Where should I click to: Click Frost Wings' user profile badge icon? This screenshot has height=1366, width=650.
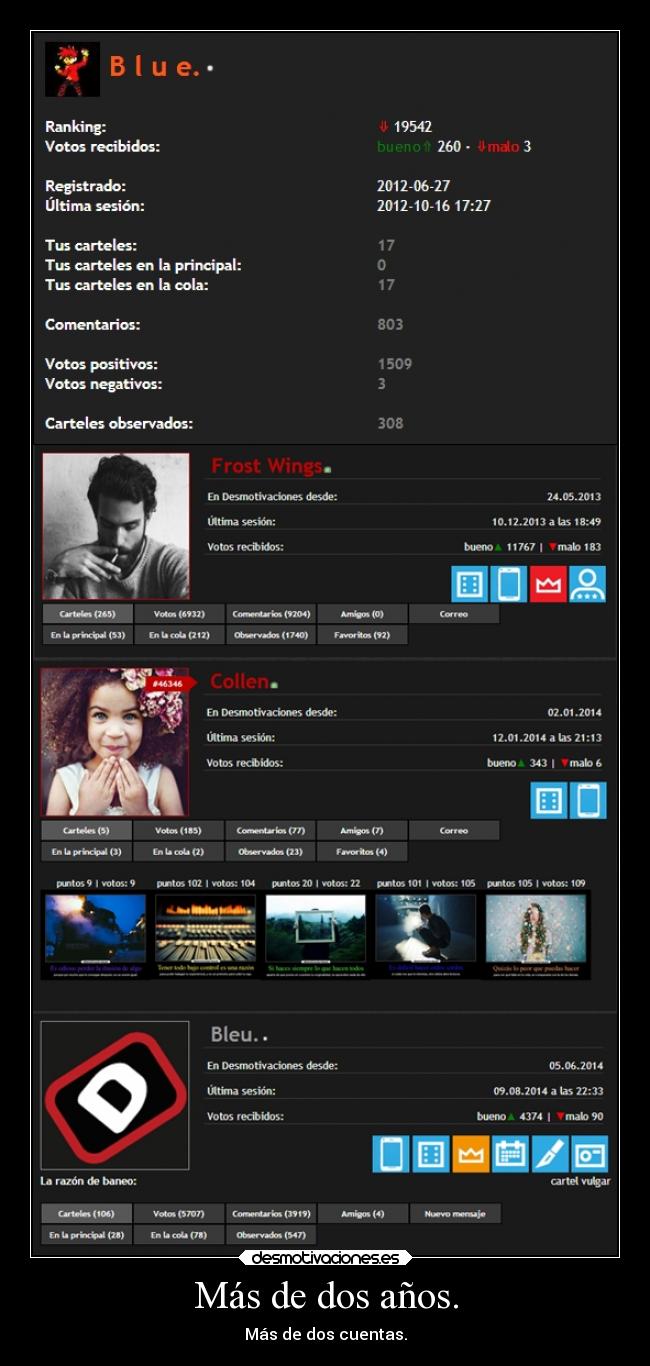pos(587,584)
